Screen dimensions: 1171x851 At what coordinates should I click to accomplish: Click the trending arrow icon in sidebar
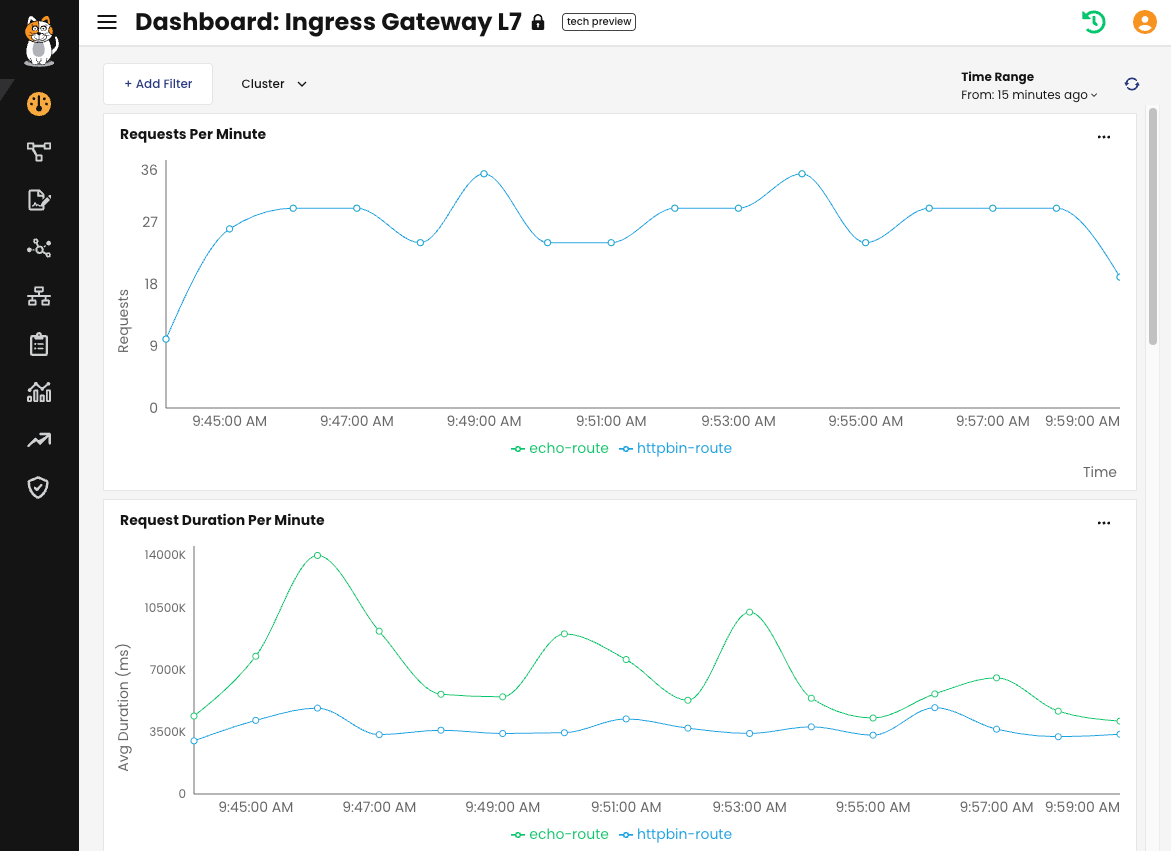click(38, 439)
